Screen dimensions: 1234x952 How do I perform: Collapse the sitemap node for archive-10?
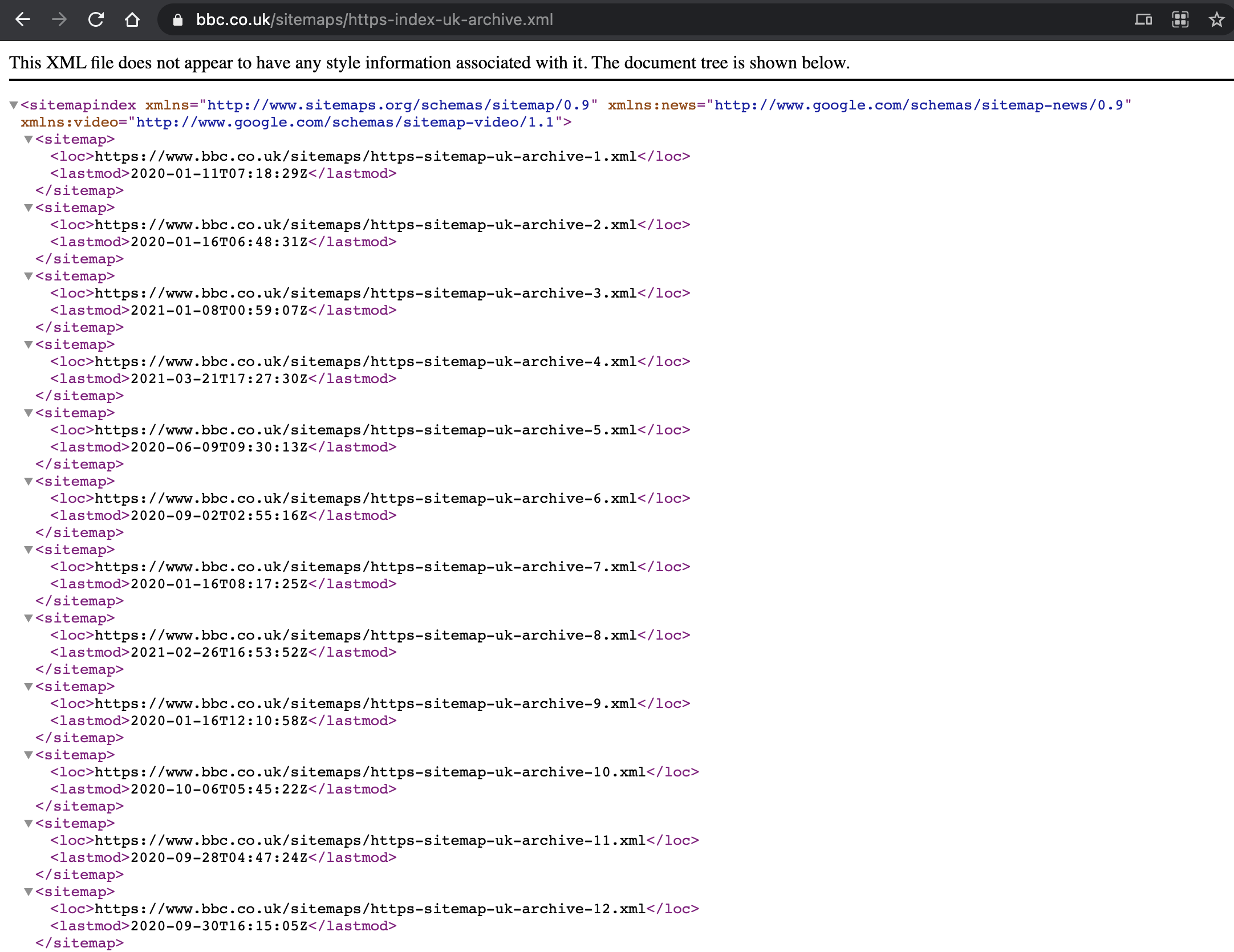click(29, 755)
